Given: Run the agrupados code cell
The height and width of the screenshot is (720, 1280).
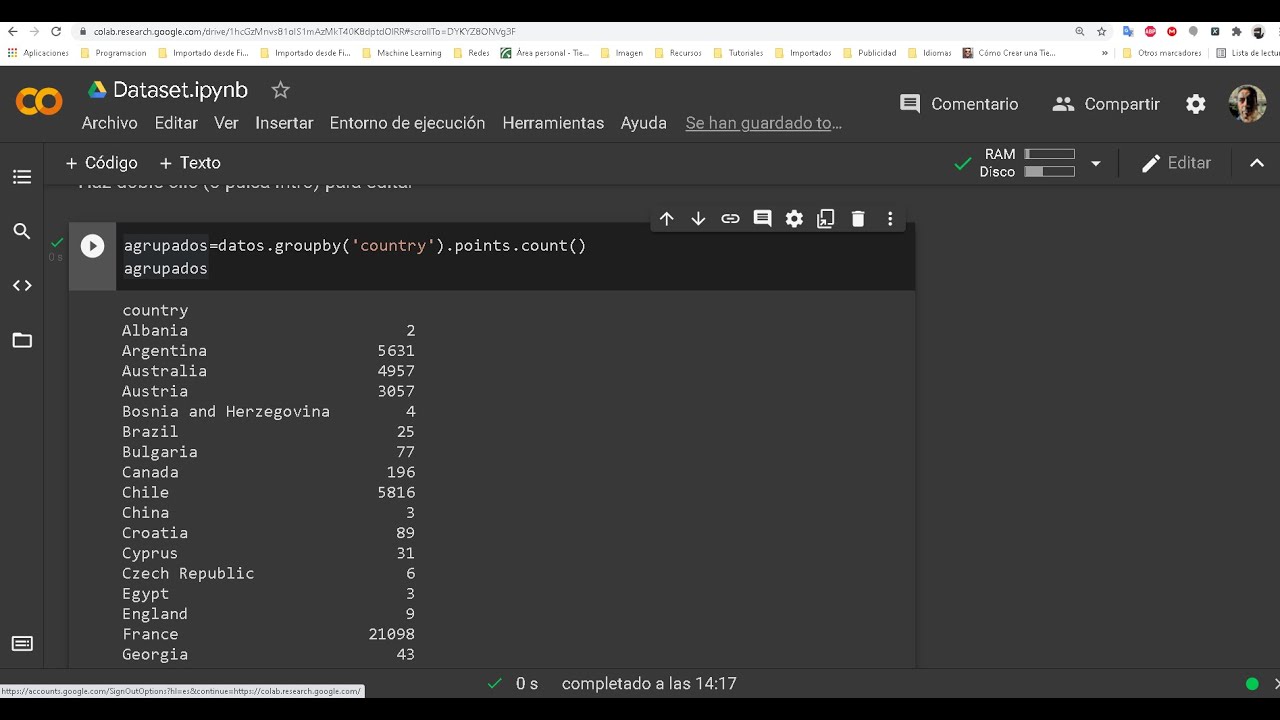Looking at the screenshot, I should [92, 246].
